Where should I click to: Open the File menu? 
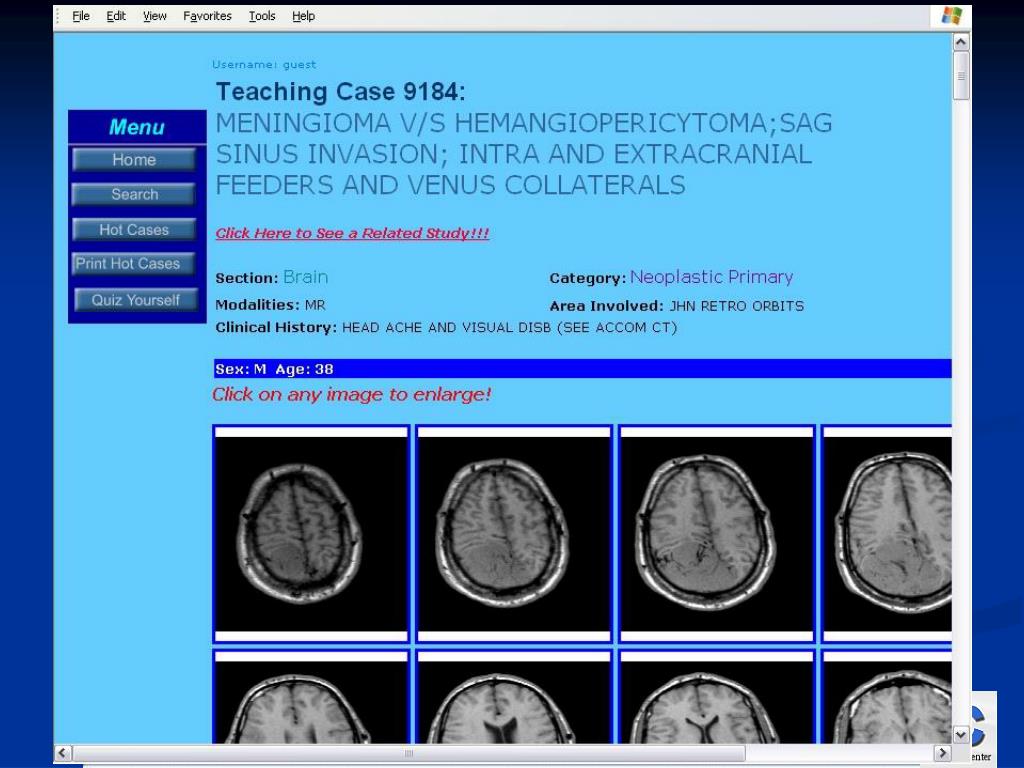[x=81, y=16]
